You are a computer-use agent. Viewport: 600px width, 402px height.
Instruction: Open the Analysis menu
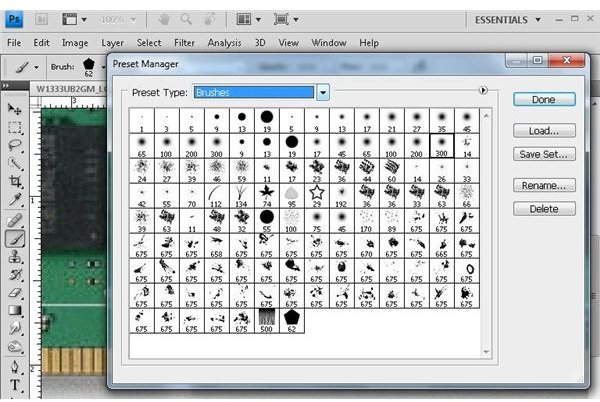(224, 42)
